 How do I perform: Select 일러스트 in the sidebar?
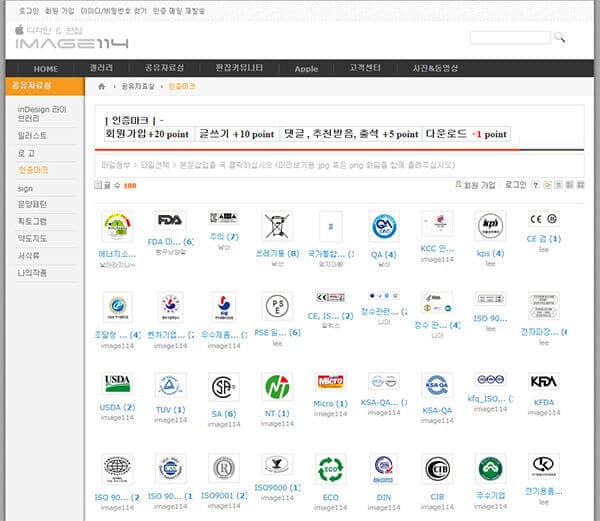[x=32, y=136]
